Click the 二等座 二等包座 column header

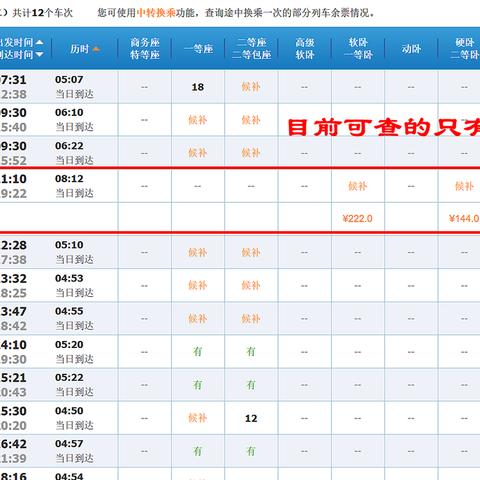[x=251, y=49]
